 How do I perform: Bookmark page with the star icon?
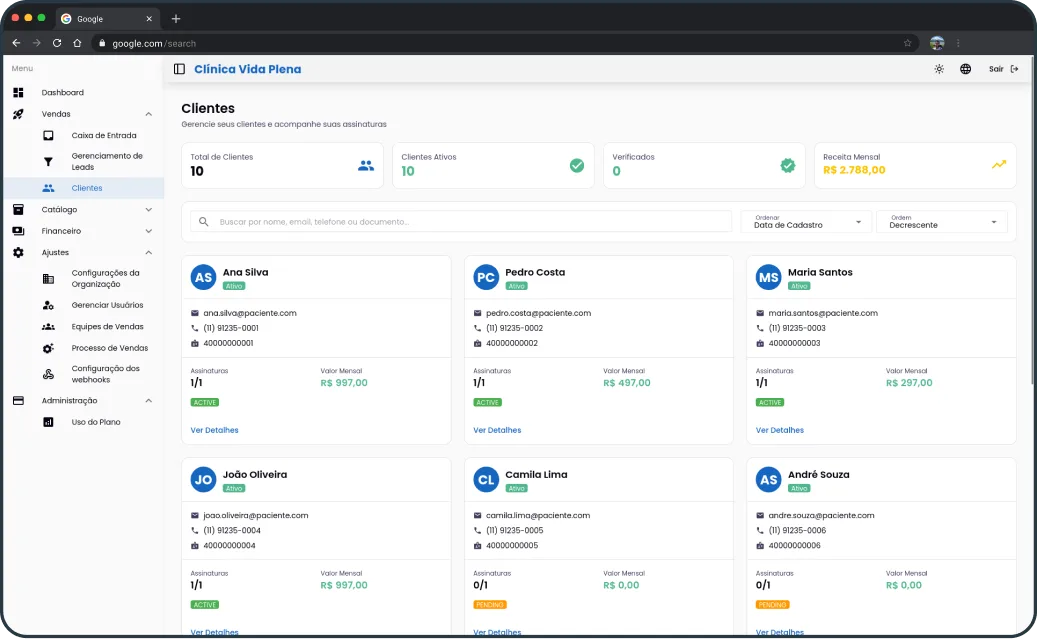pos(908,43)
